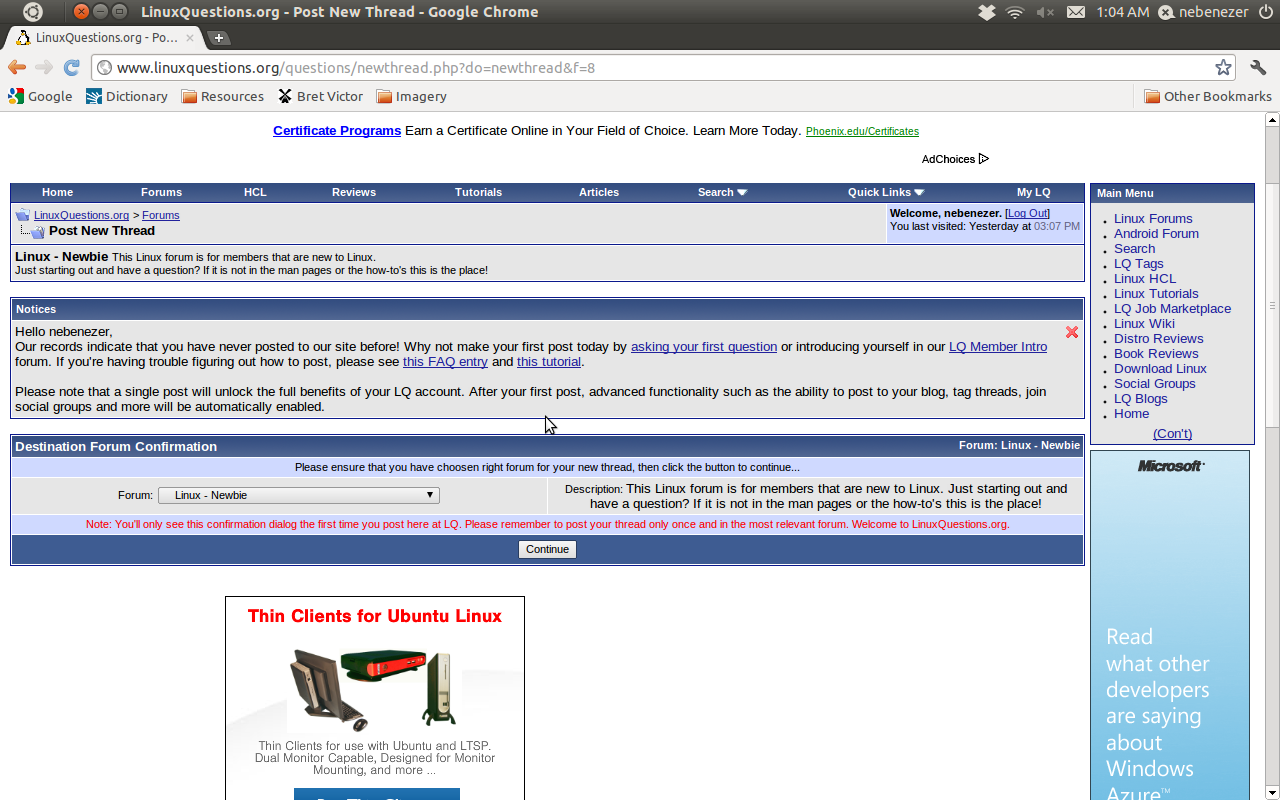Open Distro Reviews in Main Menu

click(x=1159, y=338)
